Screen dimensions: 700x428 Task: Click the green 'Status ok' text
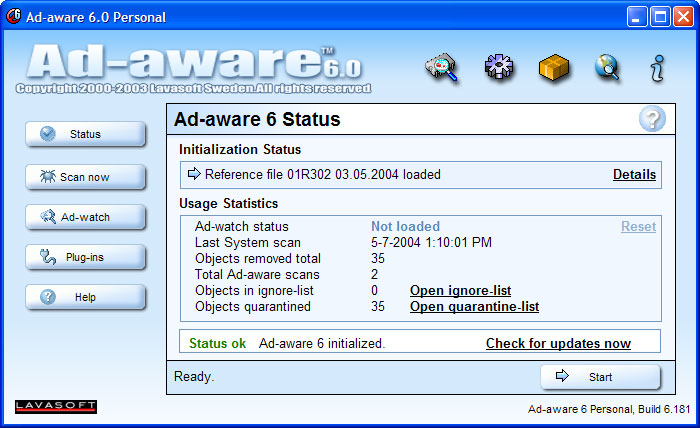coord(217,343)
